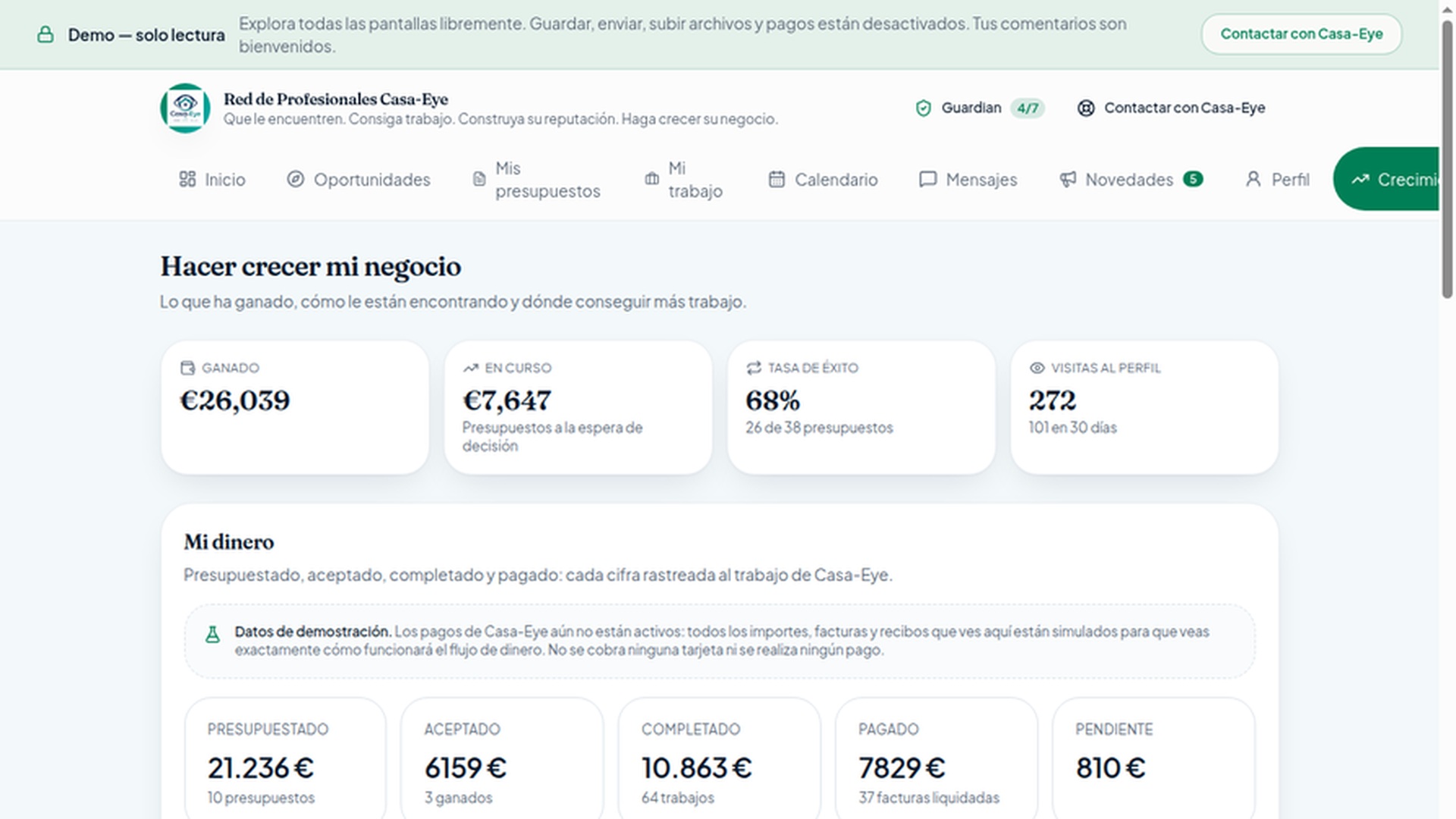Click the Mi trabajo briefcase icon
This screenshot has width=1456, height=819.
point(651,179)
